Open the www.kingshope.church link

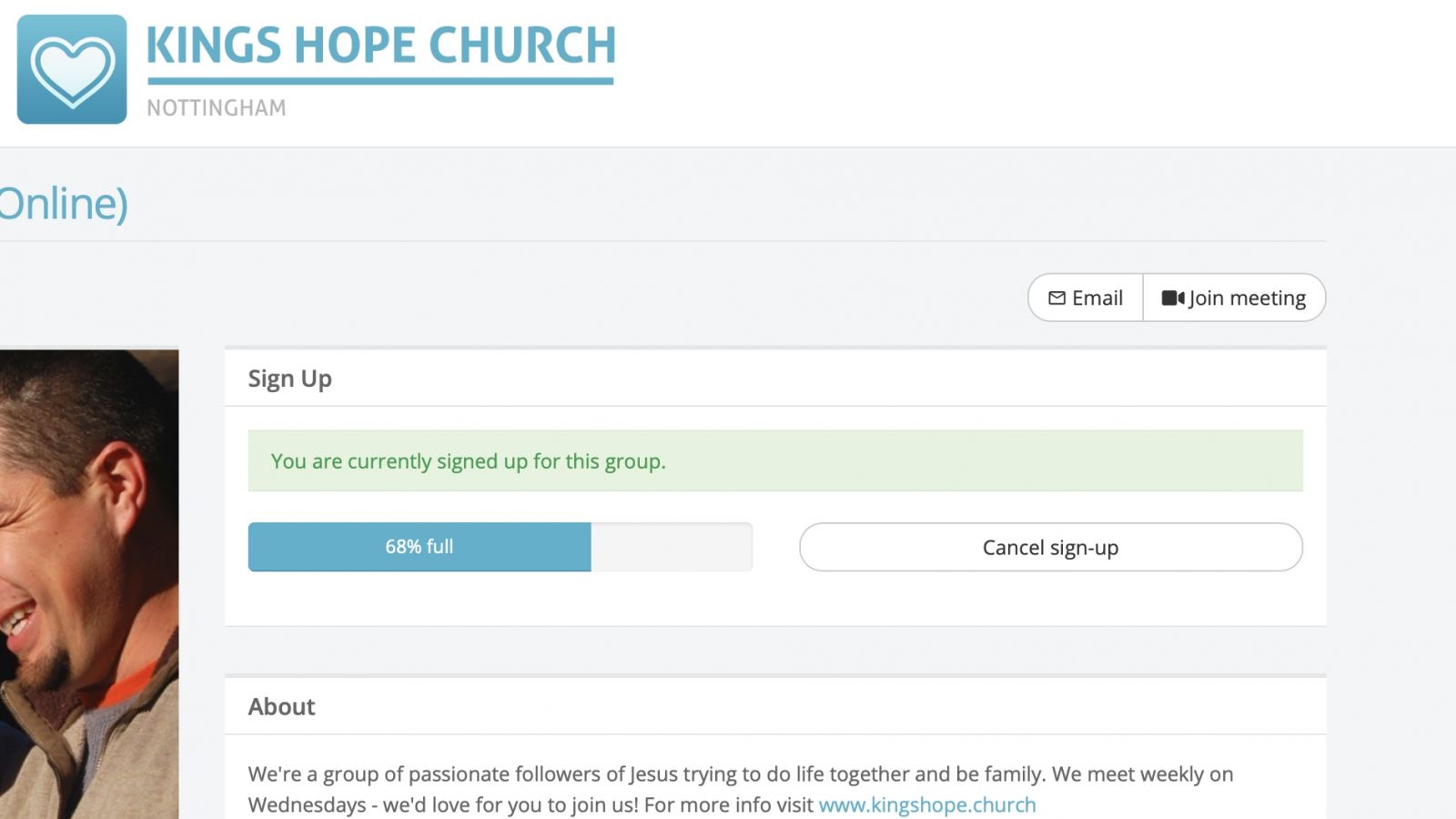[x=927, y=804]
